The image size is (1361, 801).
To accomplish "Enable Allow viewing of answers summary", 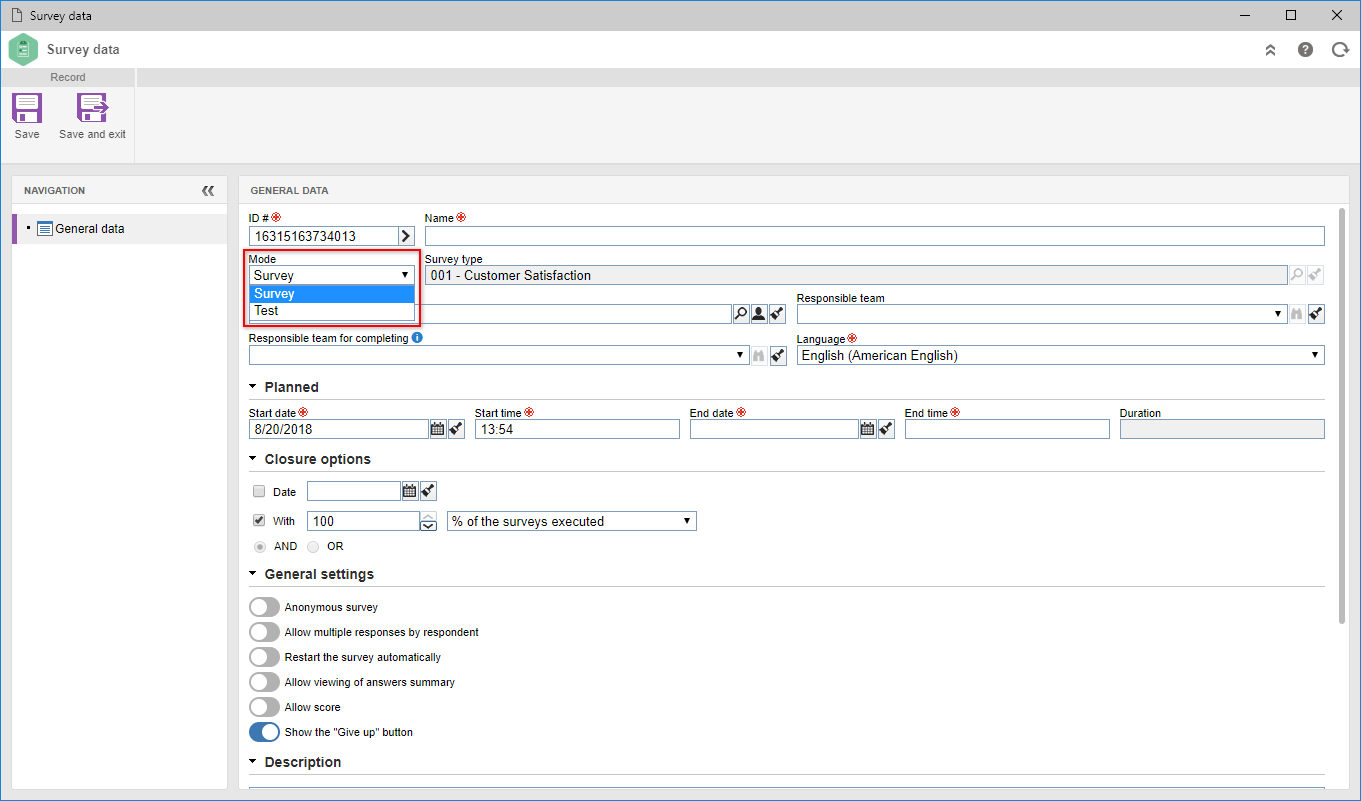I will [264, 682].
